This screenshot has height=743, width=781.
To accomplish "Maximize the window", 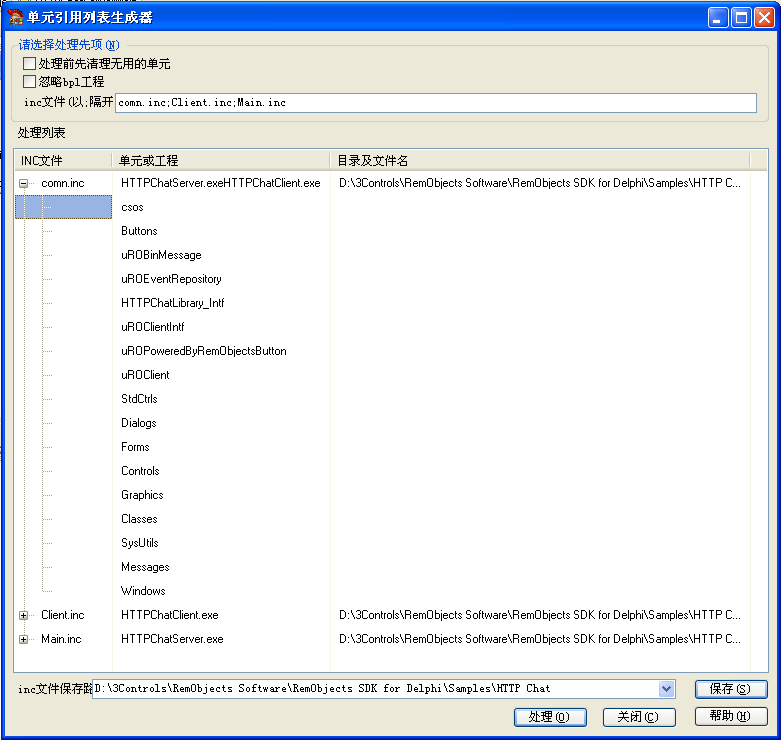I will 741,17.
